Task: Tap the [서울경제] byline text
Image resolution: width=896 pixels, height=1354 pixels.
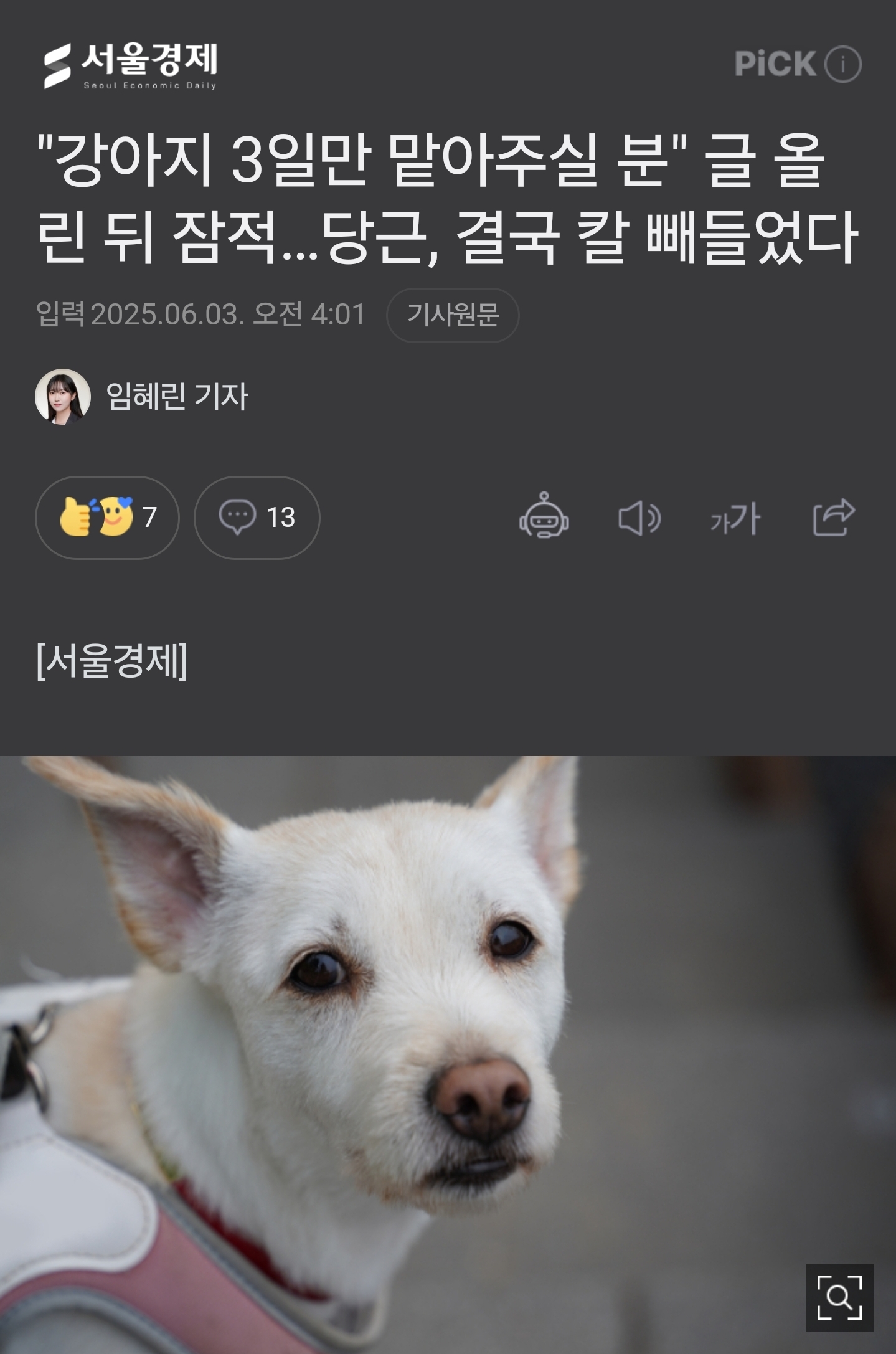Action: click(x=112, y=661)
